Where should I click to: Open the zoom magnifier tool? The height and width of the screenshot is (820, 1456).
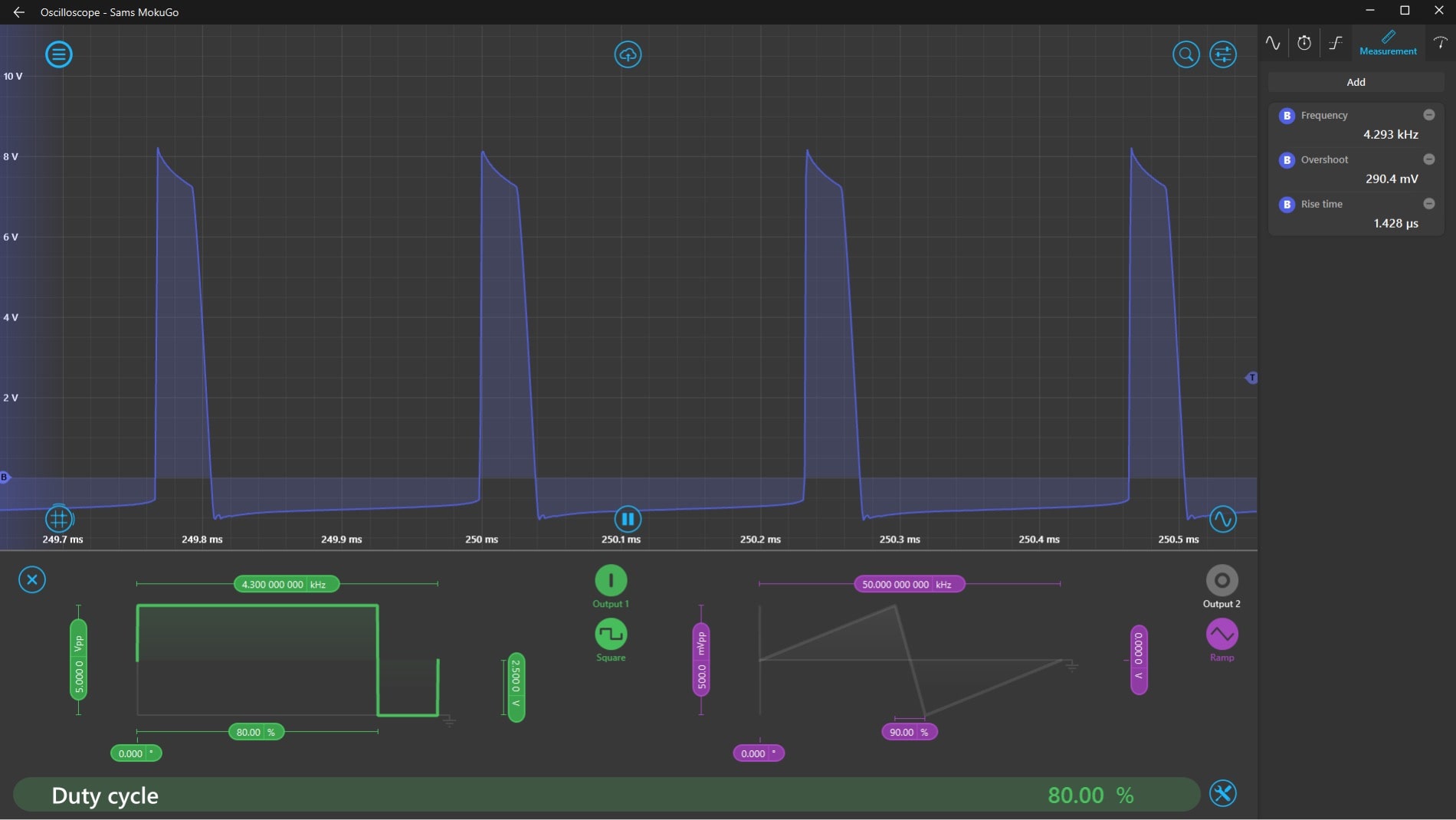coord(1185,54)
